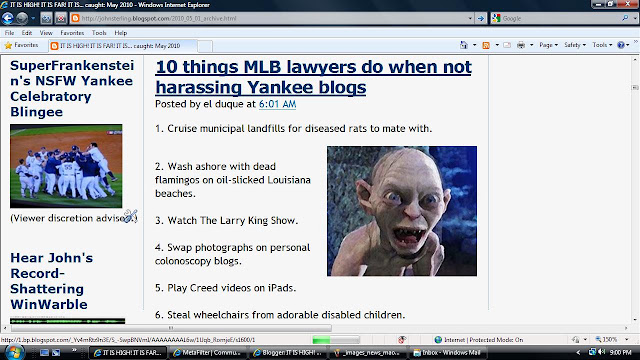Open the Favorites menu
Screen dimensions: 640x360
tap(72, 33)
